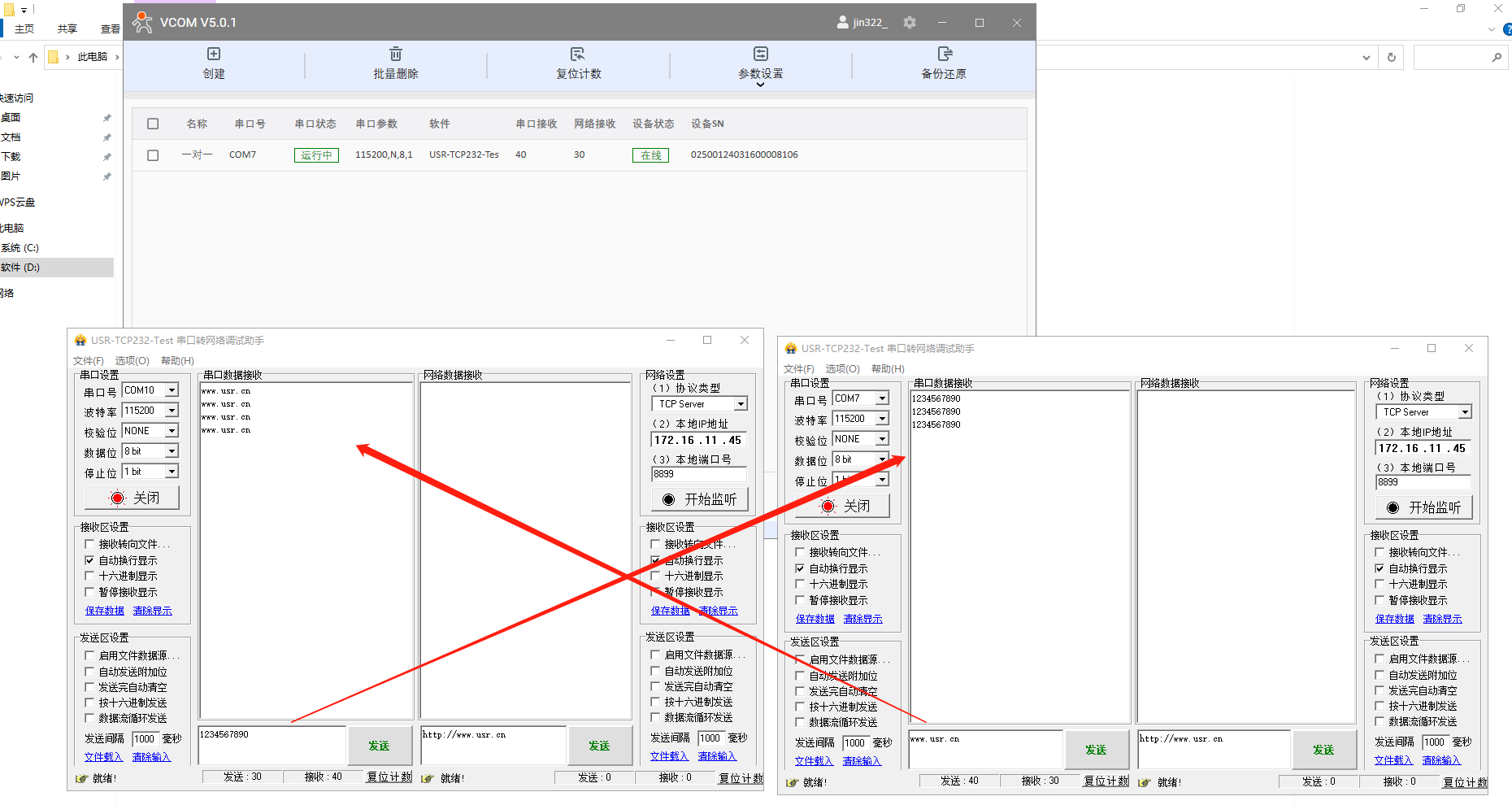The width and height of the screenshot is (1512, 805).
Task: Click serial-side 清除输入 link in the COM7 window
Action: point(862,761)
